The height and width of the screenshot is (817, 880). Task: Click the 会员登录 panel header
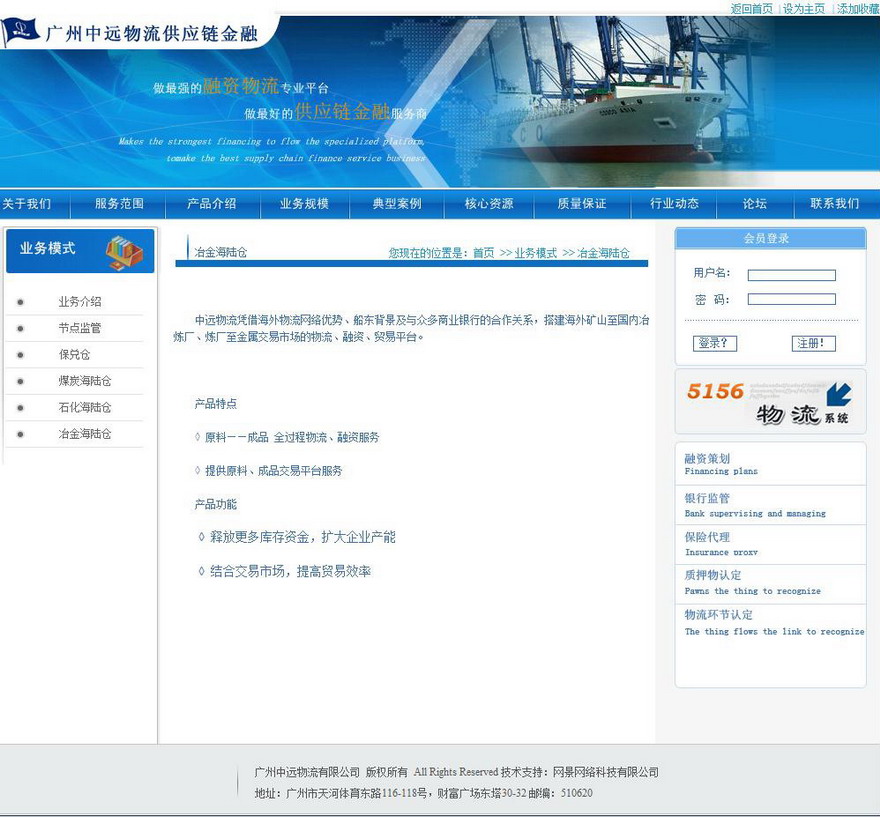point(770,238)
